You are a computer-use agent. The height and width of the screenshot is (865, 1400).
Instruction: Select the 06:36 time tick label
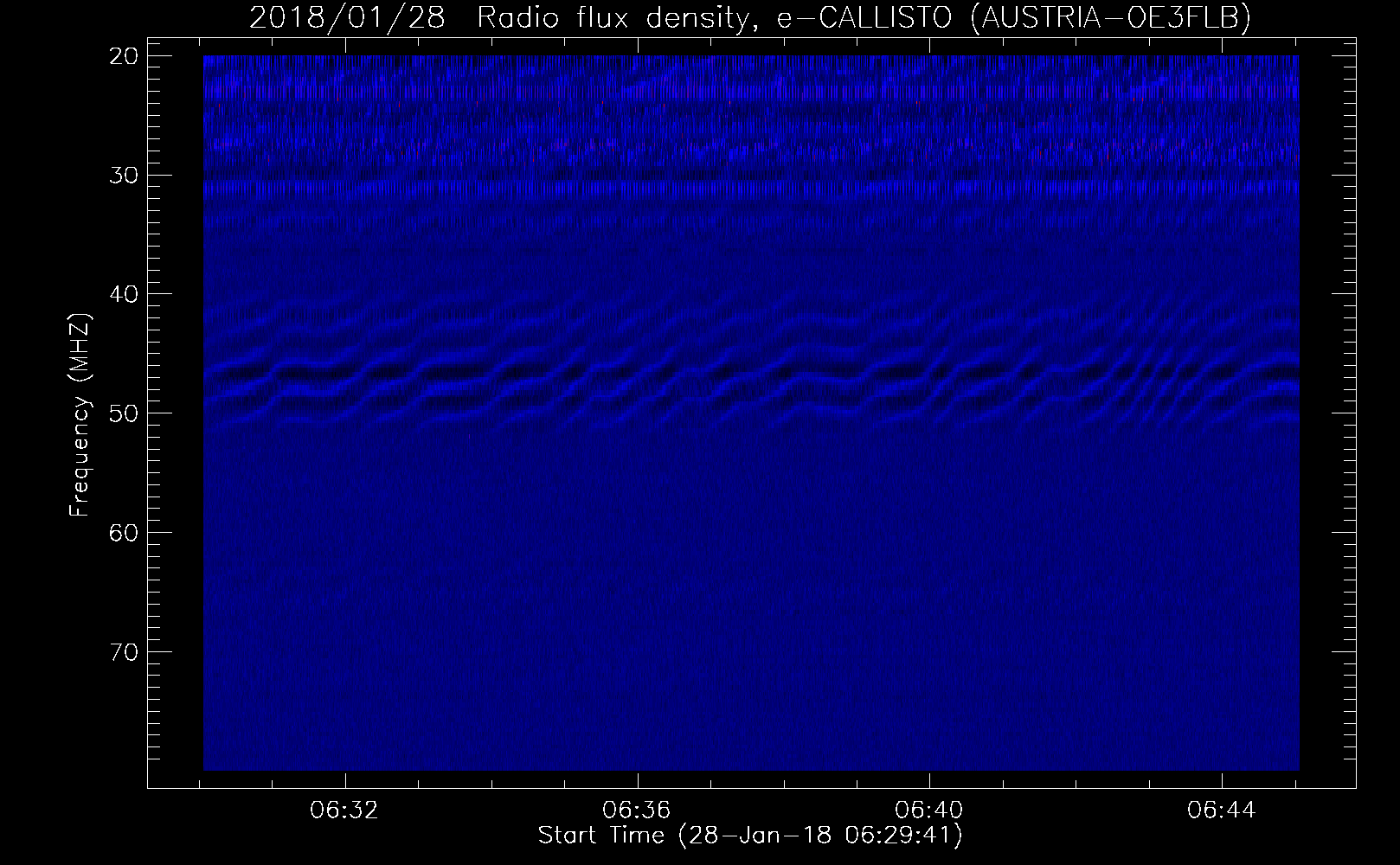pyautogui.click(x=638, y=811)
